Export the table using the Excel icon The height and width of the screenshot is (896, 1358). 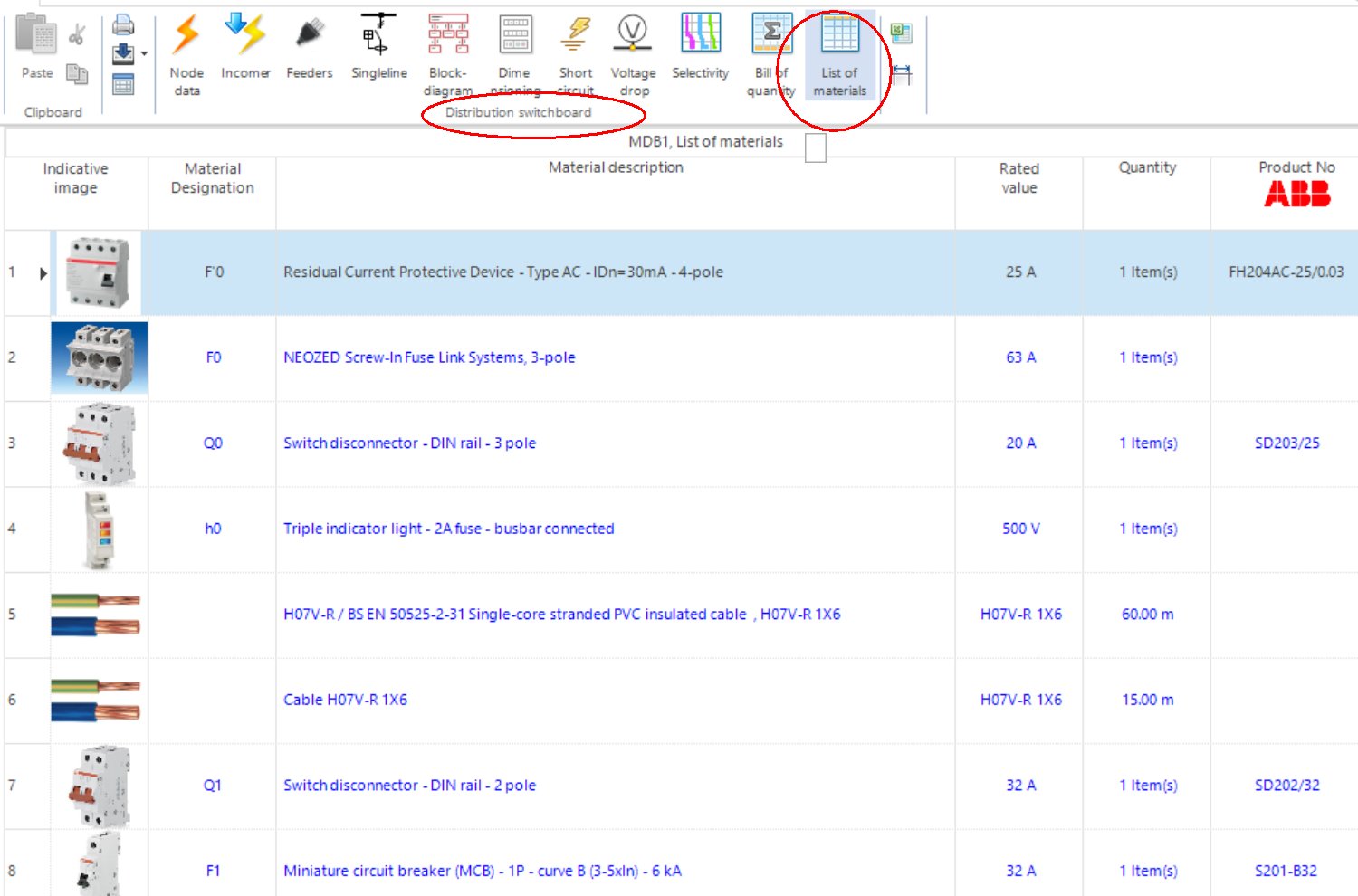[901, 33]
